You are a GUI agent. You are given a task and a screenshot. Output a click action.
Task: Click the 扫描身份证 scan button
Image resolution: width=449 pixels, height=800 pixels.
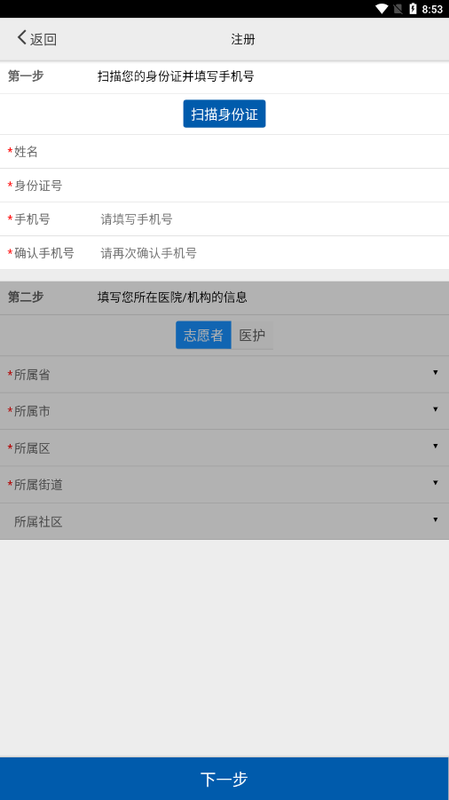click(x=224, y=114)
